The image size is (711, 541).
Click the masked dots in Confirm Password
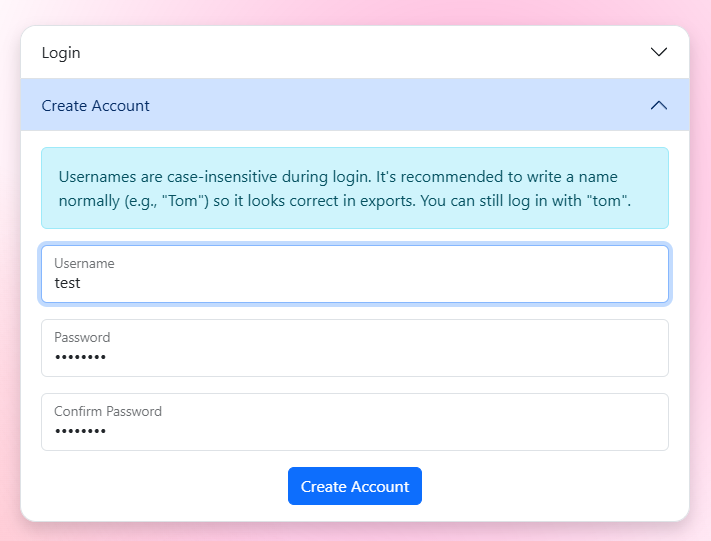(x=80, y=431)
